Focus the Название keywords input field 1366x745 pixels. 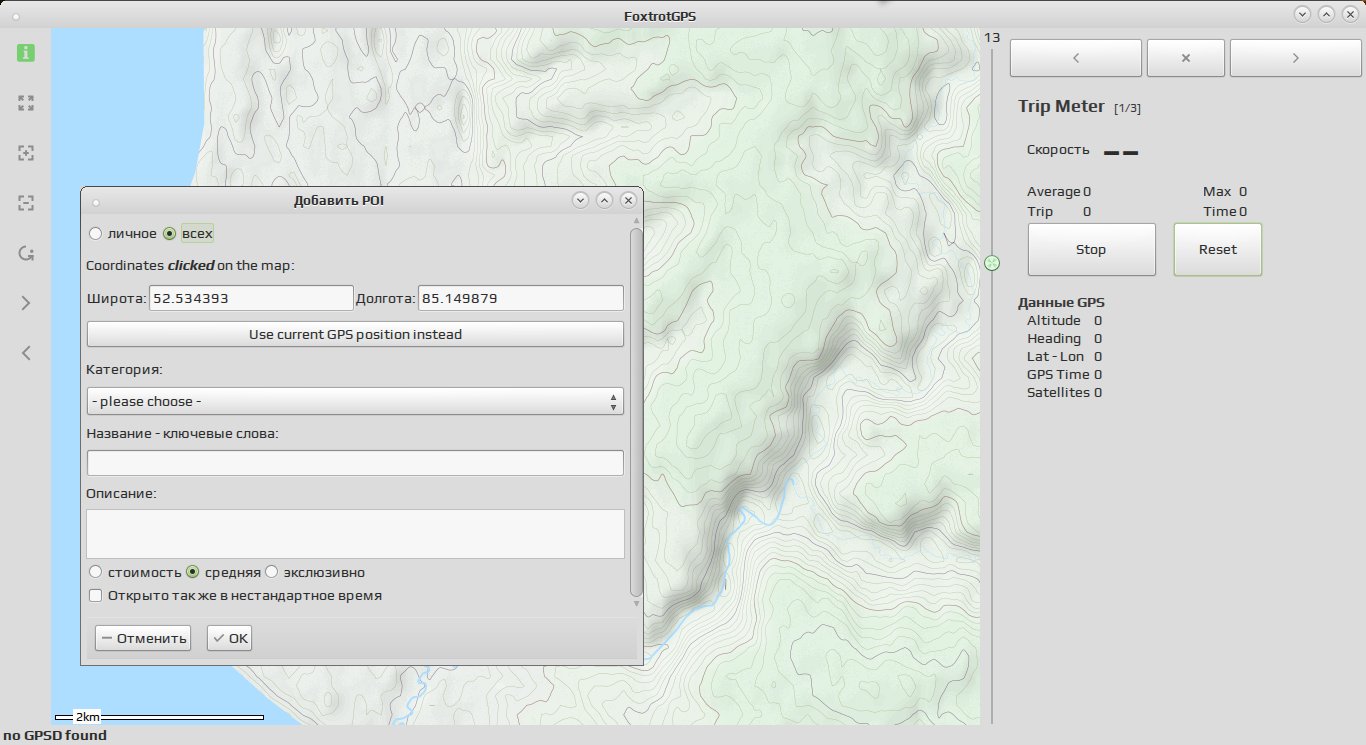coord(355,463)
